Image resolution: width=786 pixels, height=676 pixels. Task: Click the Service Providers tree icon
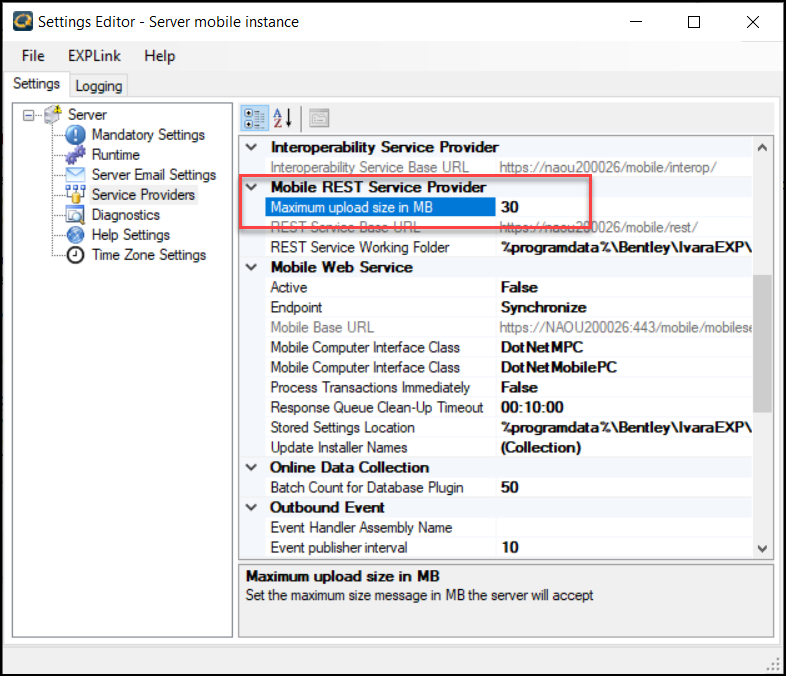click(x=75, y=194)
